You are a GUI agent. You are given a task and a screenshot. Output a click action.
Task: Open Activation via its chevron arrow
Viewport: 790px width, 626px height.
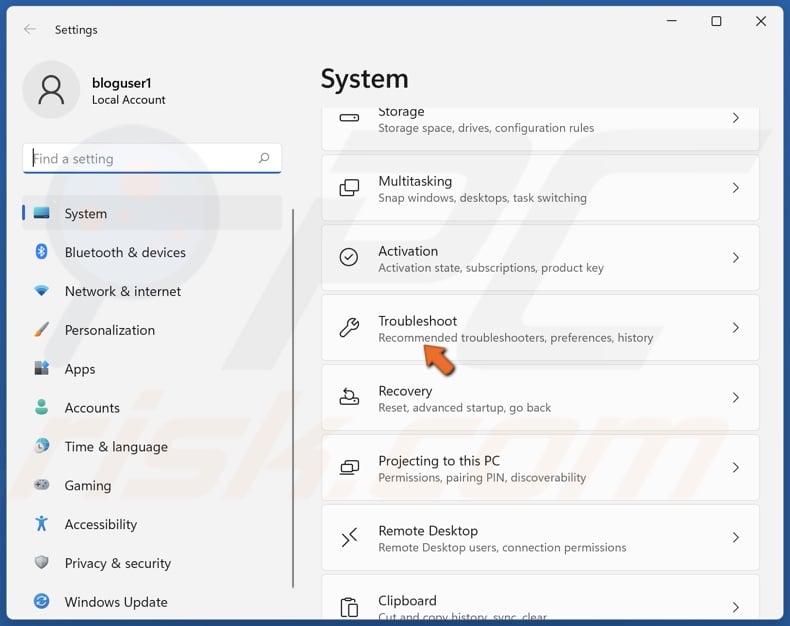pos(736,258)
